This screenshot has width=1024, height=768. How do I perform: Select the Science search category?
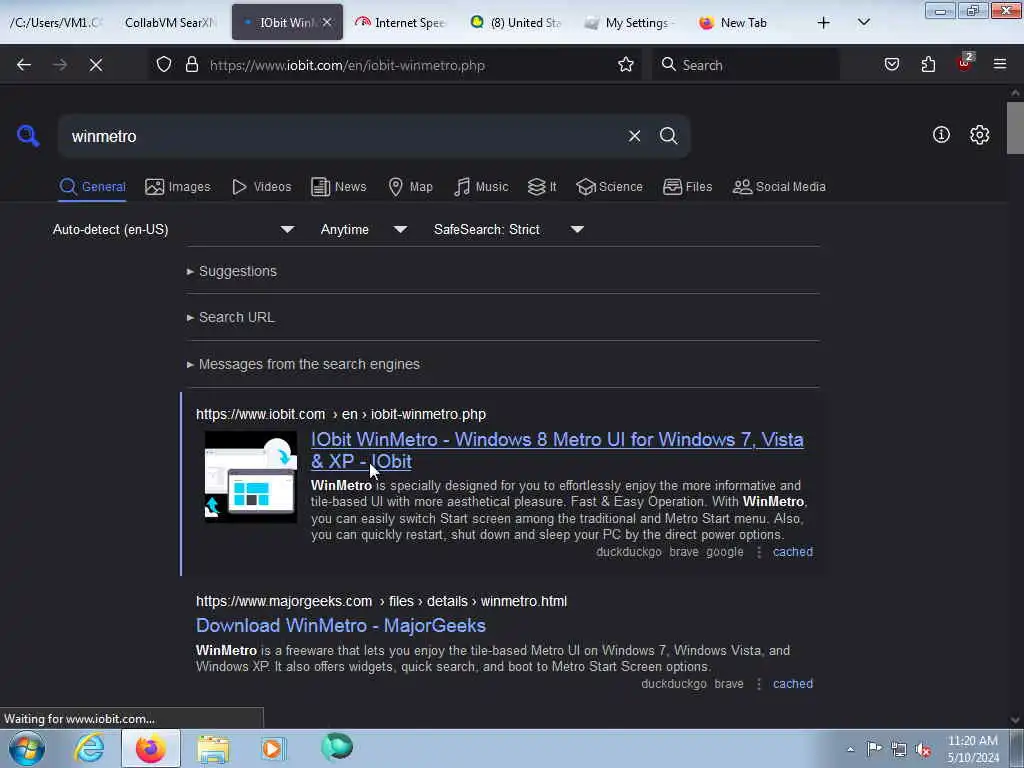[x=609, y=187]
